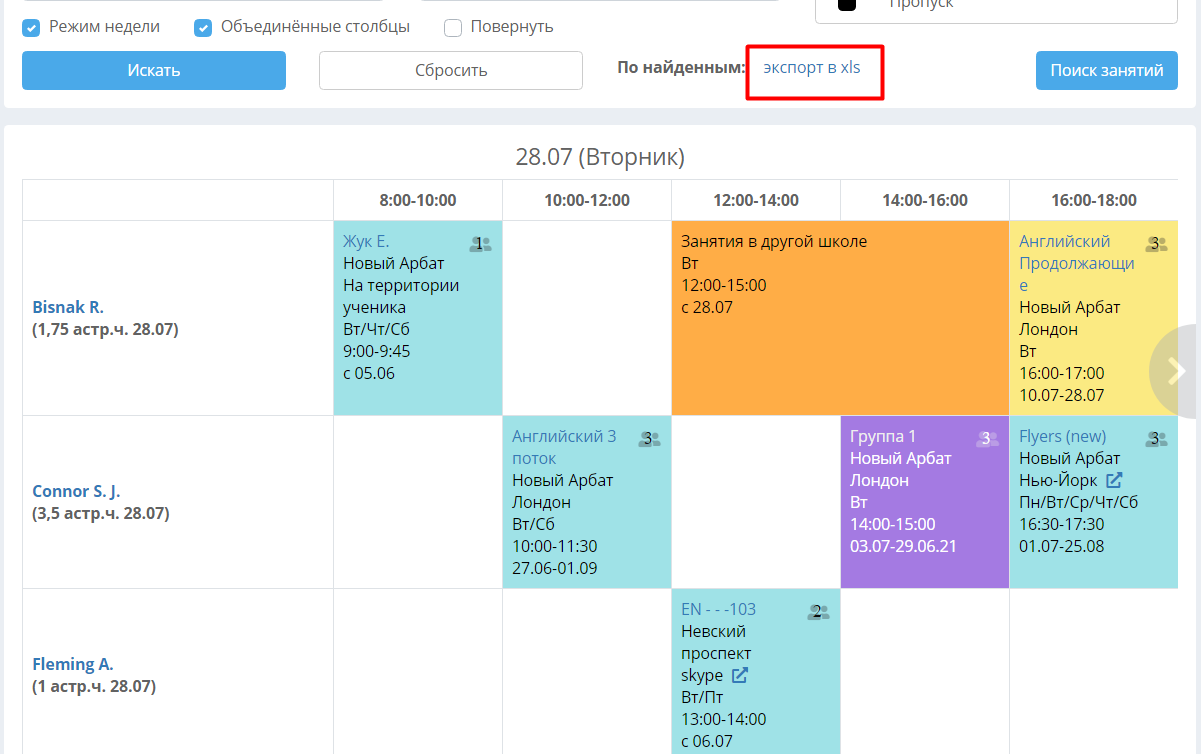Image resolution: width=1201 pixels, height=754 pixels.
Task: Click the student count icon on Жук Е. card
Action: (x=480, y=243)
